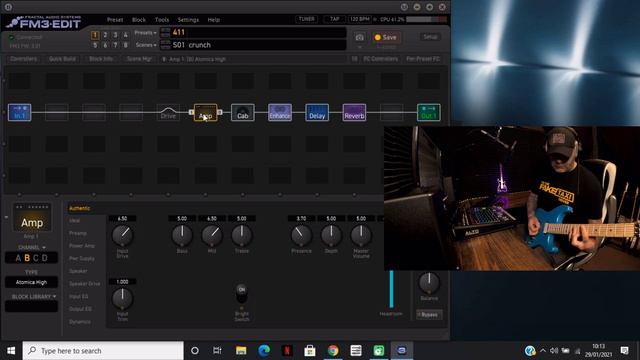Click the Presence knob

click(x=301, y=235)
